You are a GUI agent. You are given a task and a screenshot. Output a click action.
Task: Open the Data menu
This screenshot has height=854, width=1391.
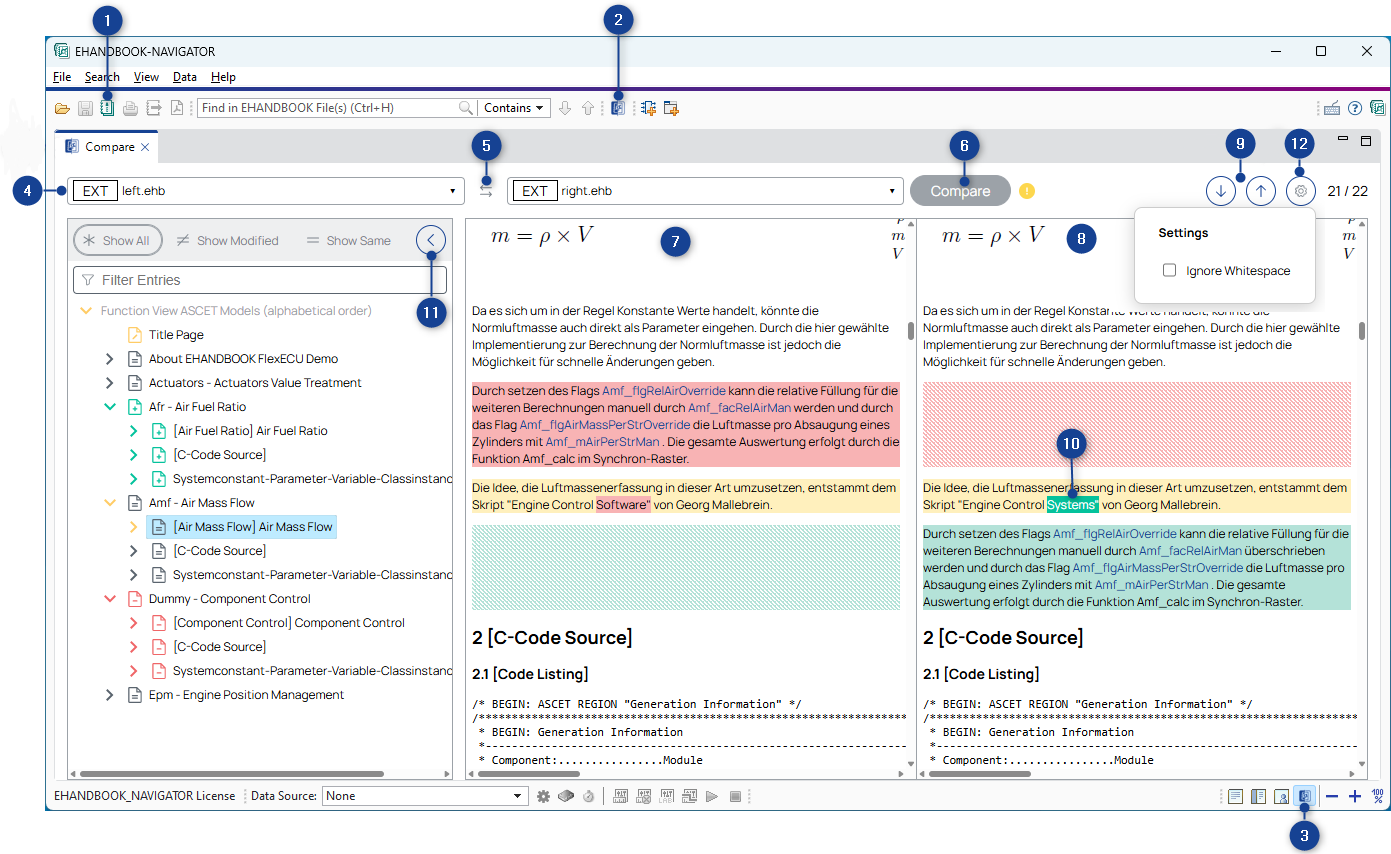[x=184, y=77]
